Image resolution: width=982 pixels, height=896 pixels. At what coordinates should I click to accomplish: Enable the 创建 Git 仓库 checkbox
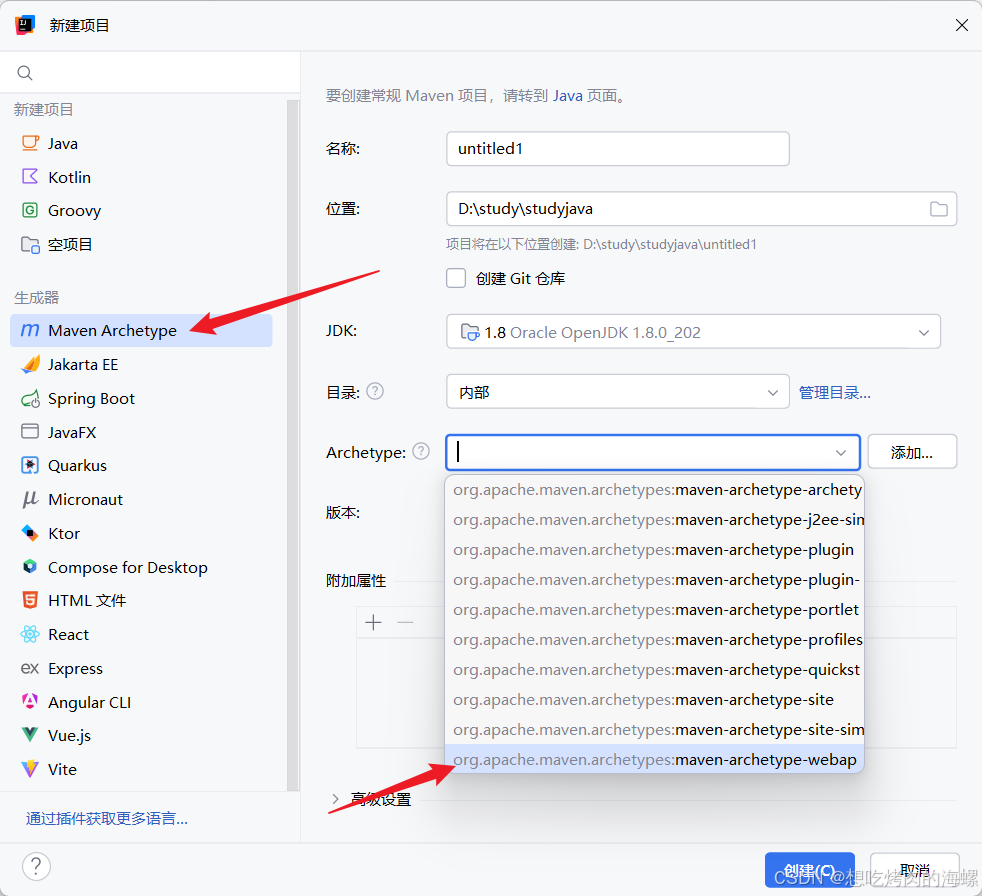pyautogui.click(x=456, y=278)
